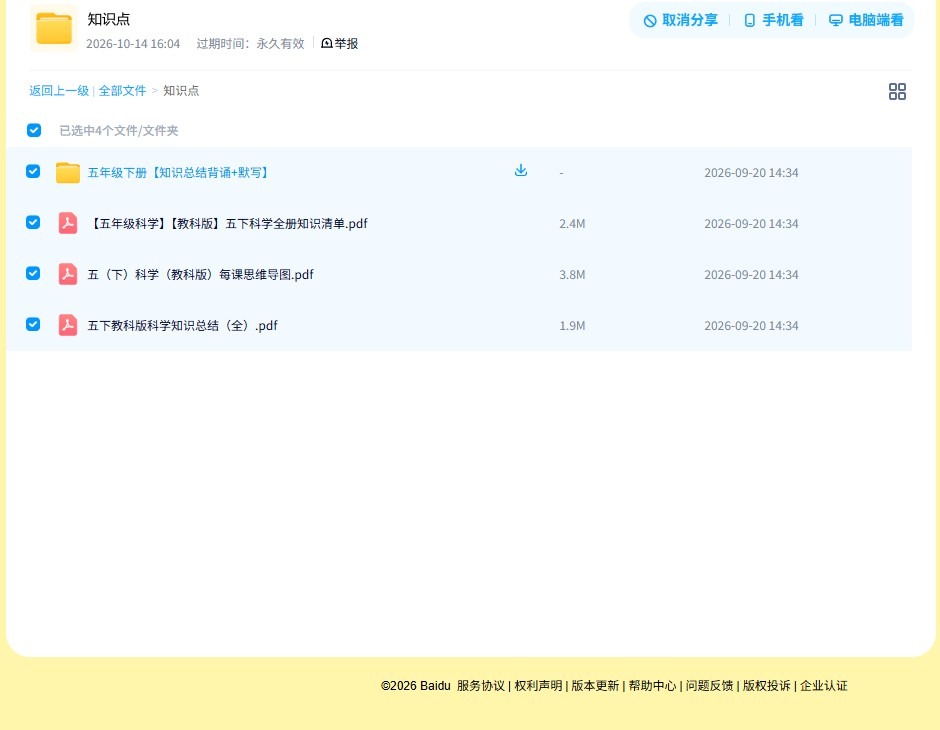940x730 pixels.
Task: Click the yellow folder icon for 五年级下册
Action: [68, 173]
